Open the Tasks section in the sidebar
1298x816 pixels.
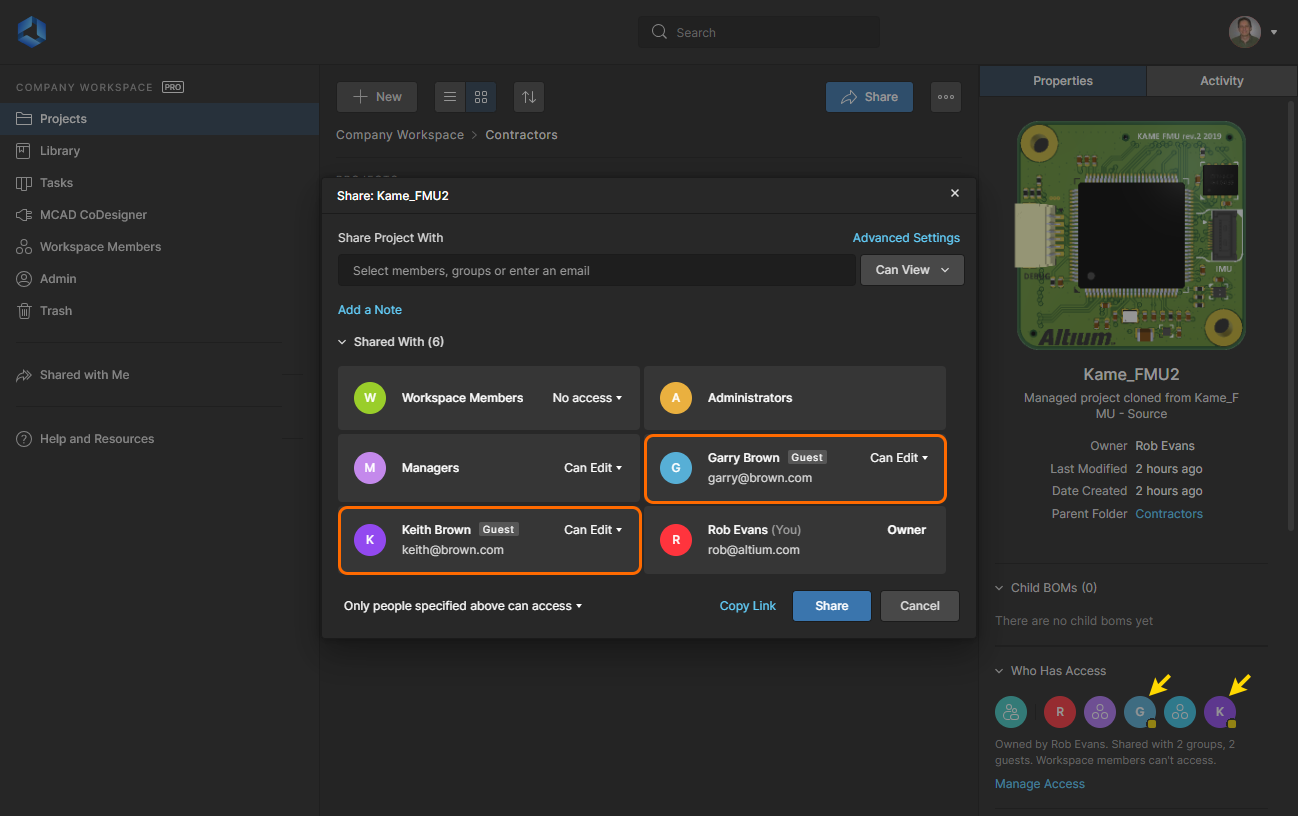[x=159, y=183]
